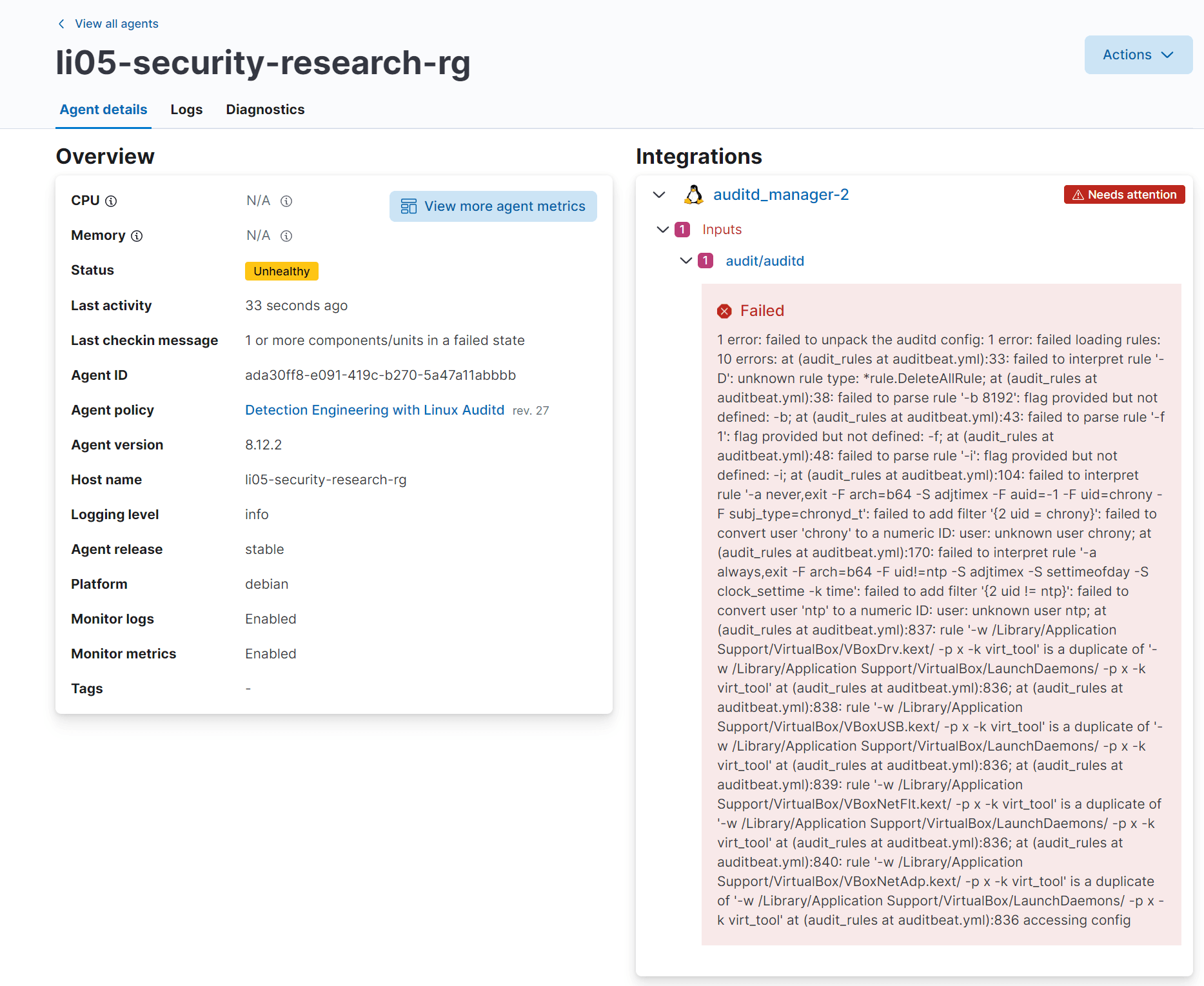The image size is (1204, 986).
Task: Collapse the auditd_manager-2 integration
Action: [x=659, y=195]
